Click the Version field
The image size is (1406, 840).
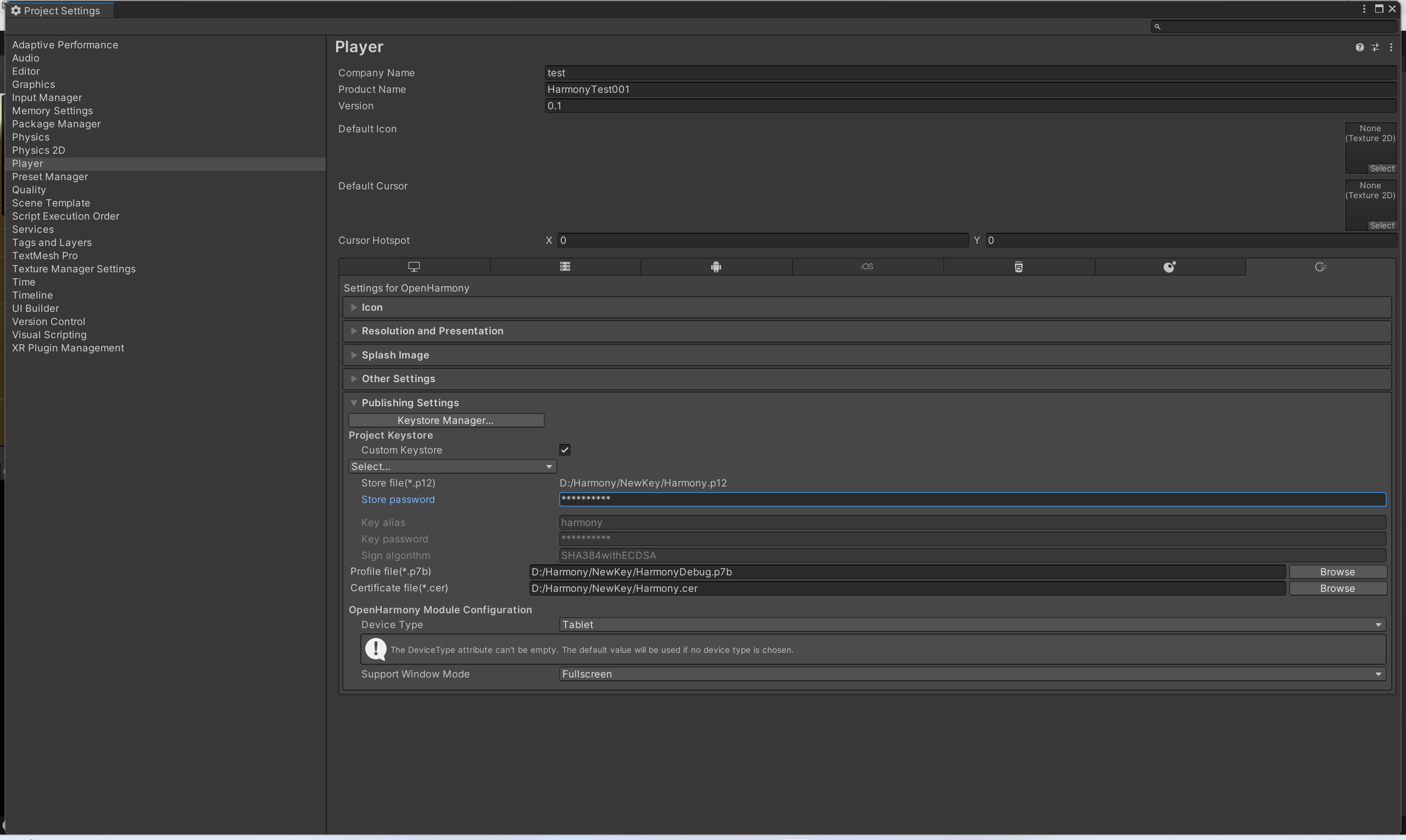970,106
